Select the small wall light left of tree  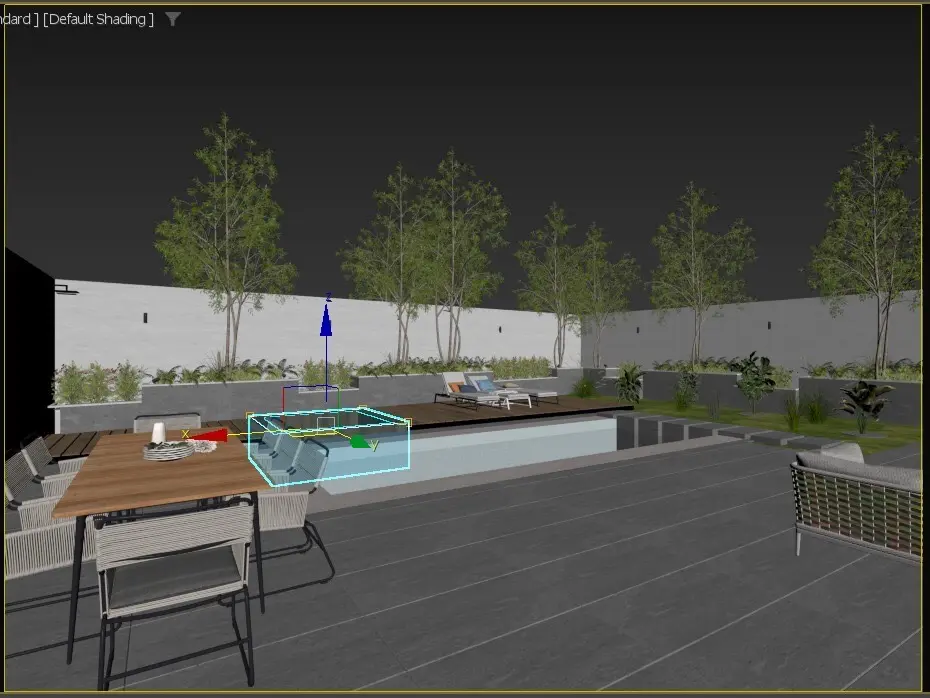[x=145, y=317]
